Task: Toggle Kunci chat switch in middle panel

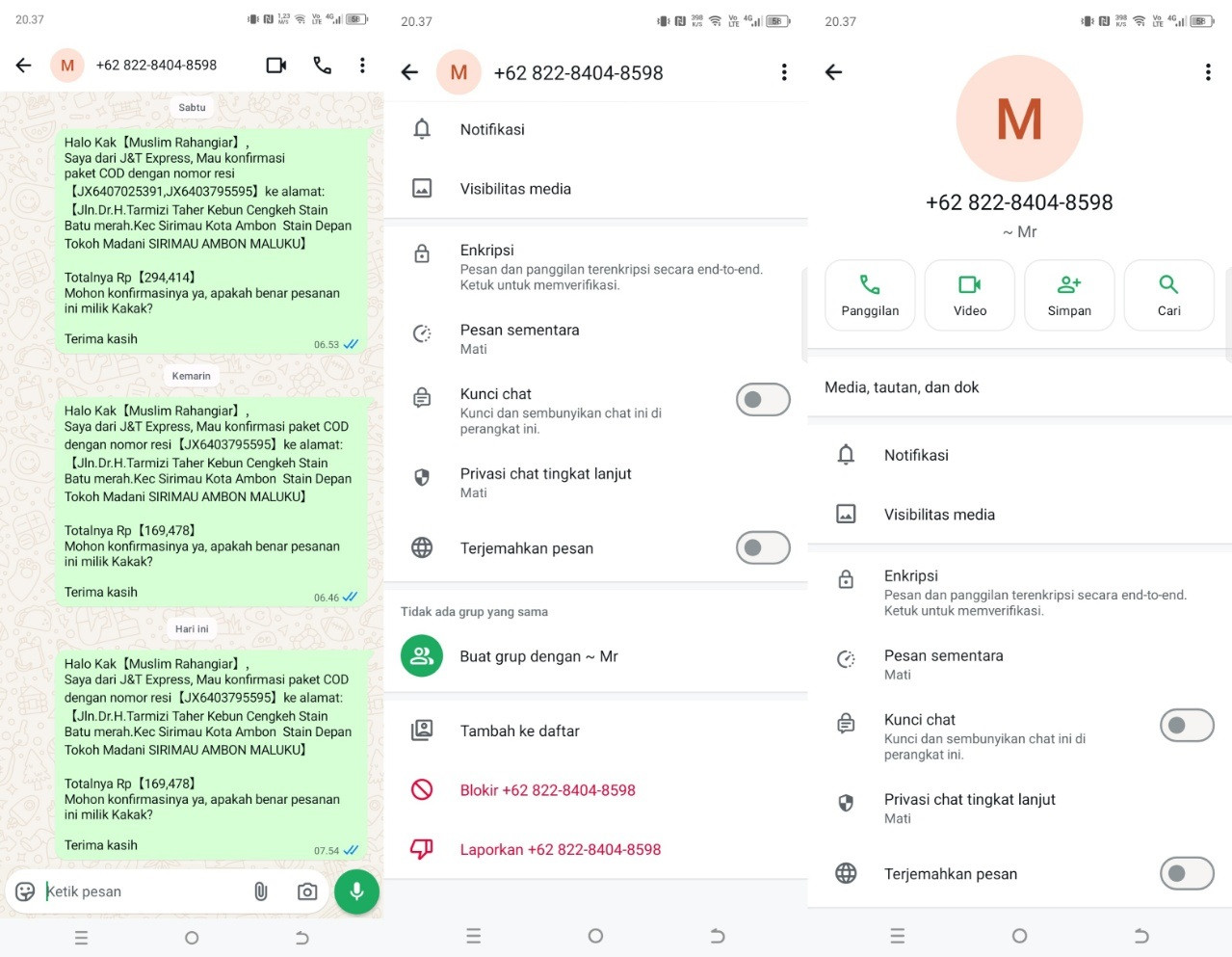Action: (x=763, y=399)
